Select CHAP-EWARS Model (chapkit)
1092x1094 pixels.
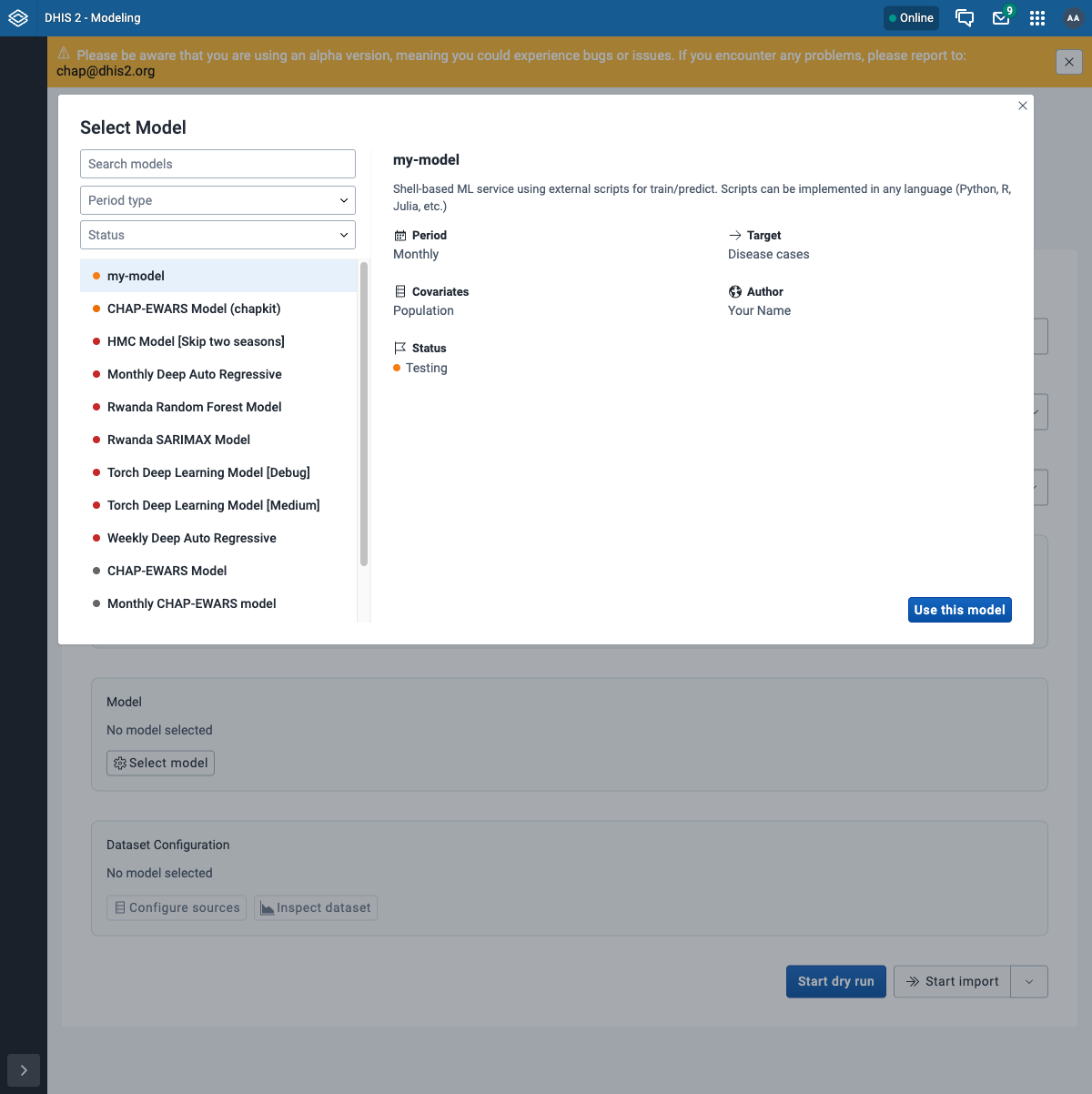coord(218,309)
